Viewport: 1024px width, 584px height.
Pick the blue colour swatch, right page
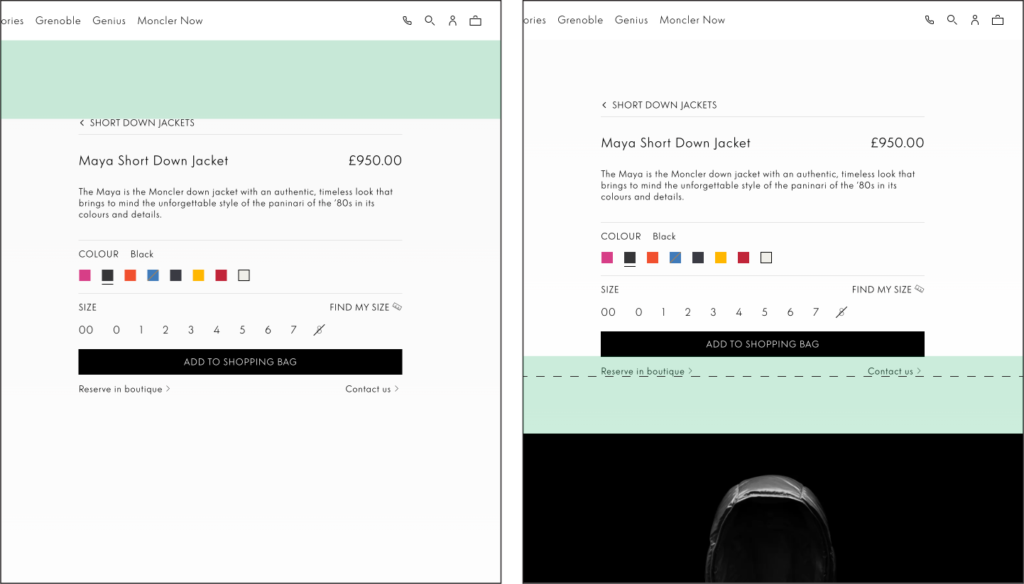tap(675, 257)
